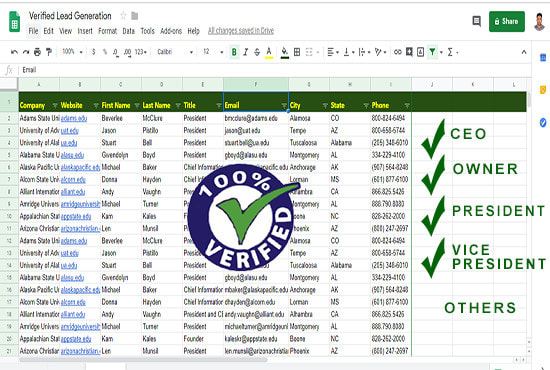
Task: Click the Undo arrow icon
Action: 14,52
